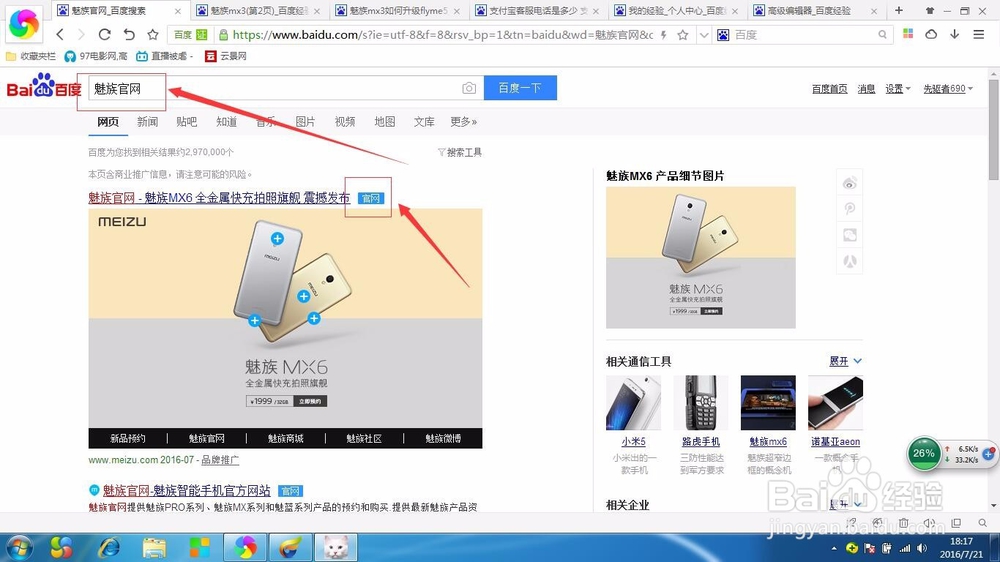This screenshot has width=1000, height=562.
Task: Click the 魅族MX6 产品细节图片 image
Action: click(x=701, y=257)
